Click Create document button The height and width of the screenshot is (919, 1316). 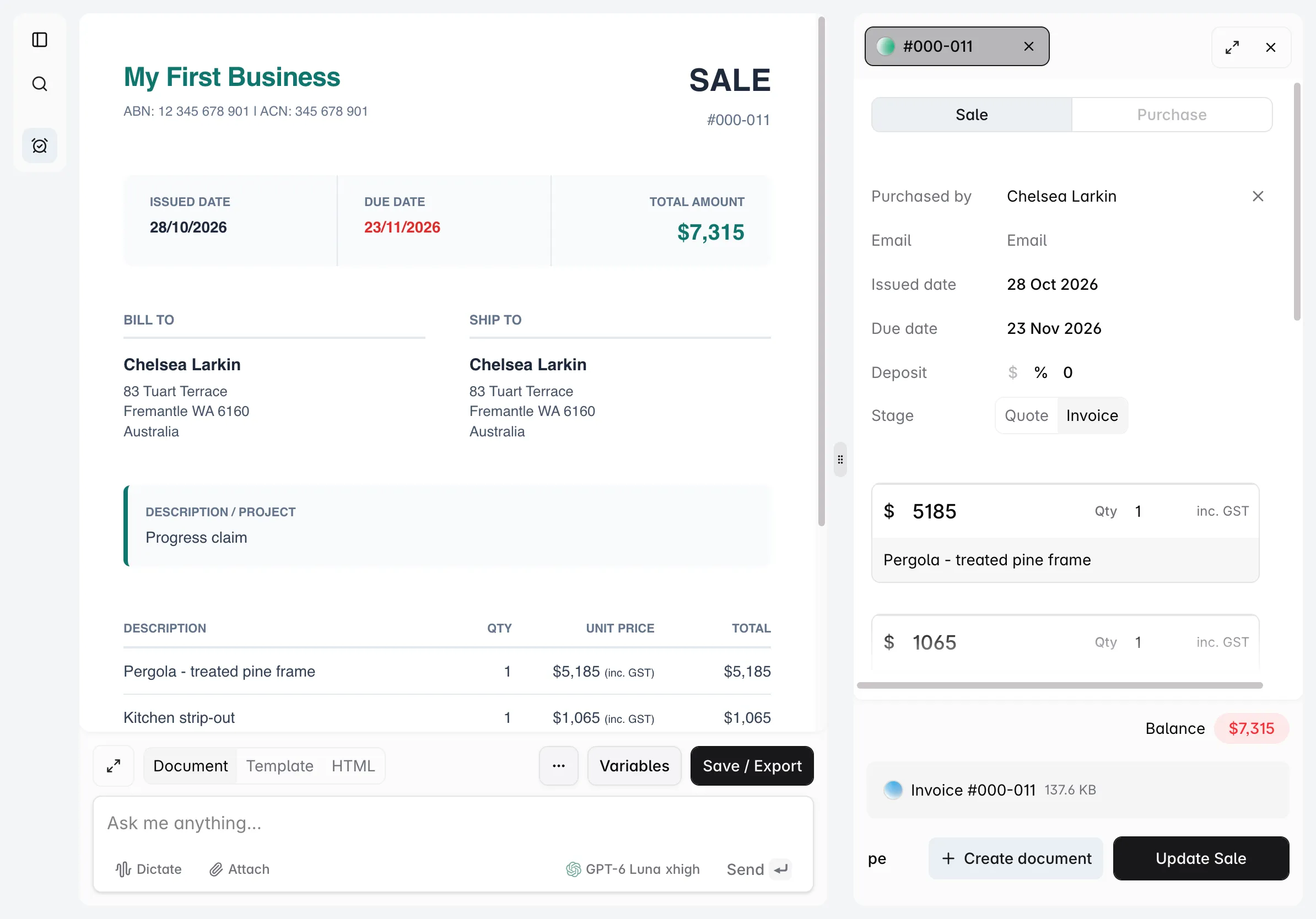[x=1016, y=858]
